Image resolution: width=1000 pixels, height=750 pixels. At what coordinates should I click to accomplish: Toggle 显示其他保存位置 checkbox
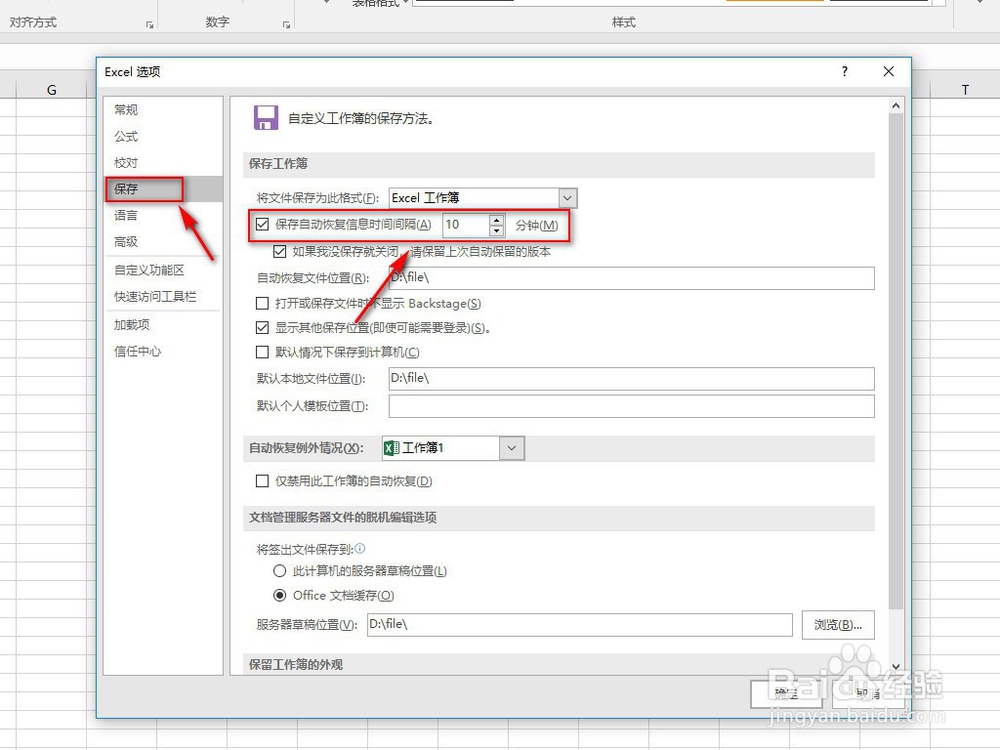pyautogui.click(x=262, y=328)
